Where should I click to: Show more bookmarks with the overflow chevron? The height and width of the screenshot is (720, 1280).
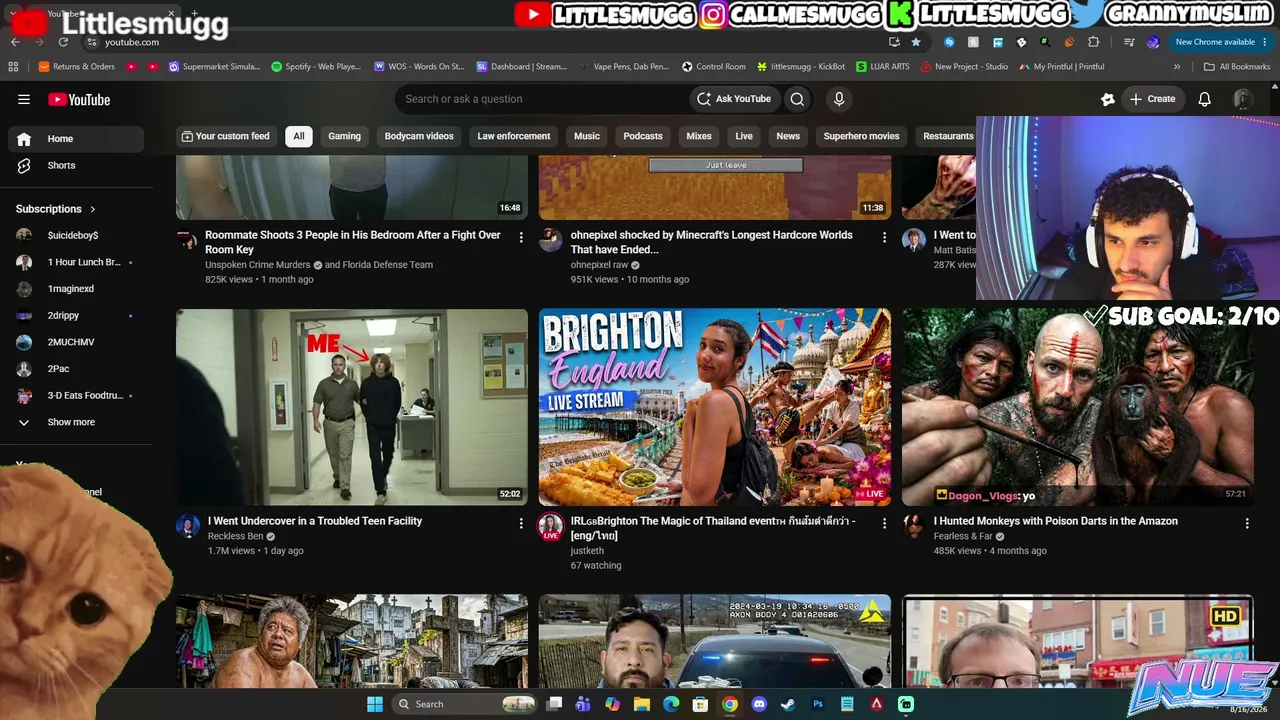[1177, 67]
